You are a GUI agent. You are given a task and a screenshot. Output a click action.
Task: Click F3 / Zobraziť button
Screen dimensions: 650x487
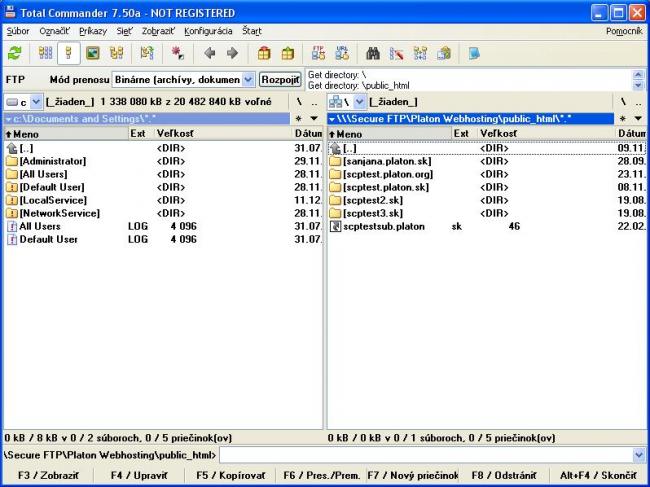48,475
